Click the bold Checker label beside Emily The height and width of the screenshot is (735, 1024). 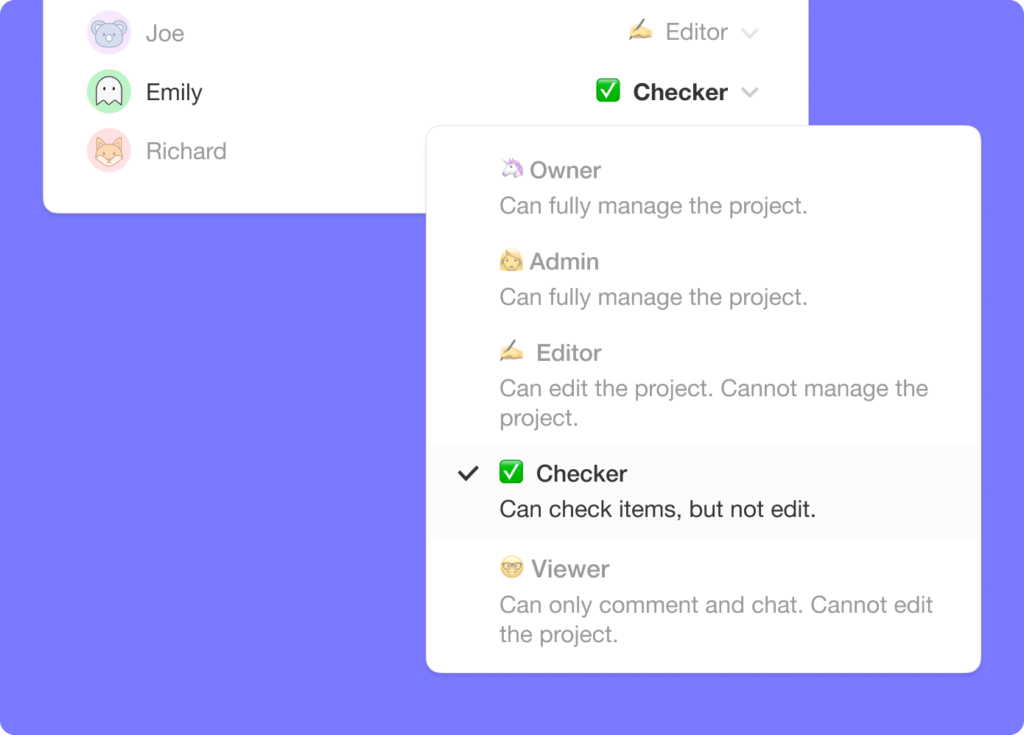pos(679,92)
